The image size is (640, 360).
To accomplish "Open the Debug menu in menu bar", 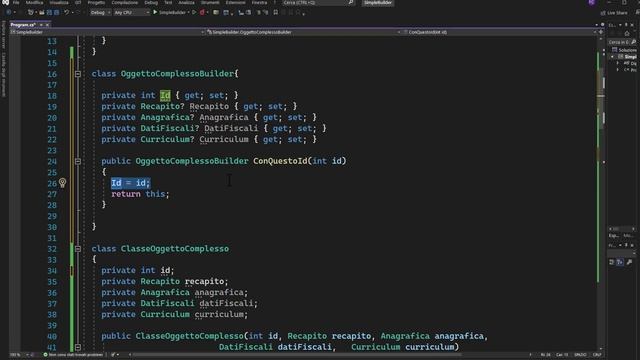I will 151,2.
